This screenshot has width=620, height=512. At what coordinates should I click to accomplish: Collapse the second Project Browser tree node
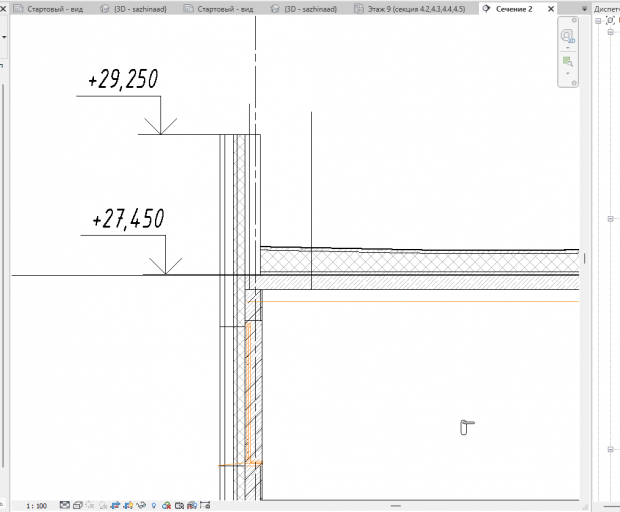coord(610,32)
